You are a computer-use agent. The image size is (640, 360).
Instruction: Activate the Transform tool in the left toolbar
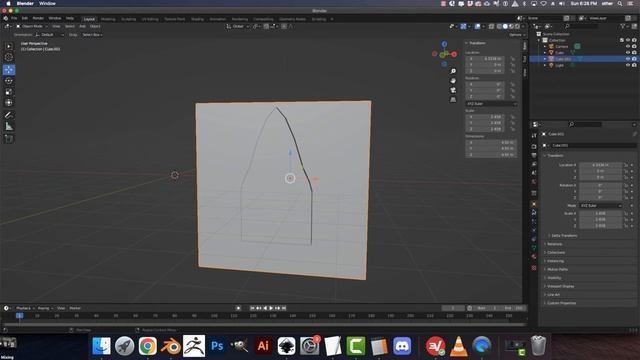[x=9, y=103]
